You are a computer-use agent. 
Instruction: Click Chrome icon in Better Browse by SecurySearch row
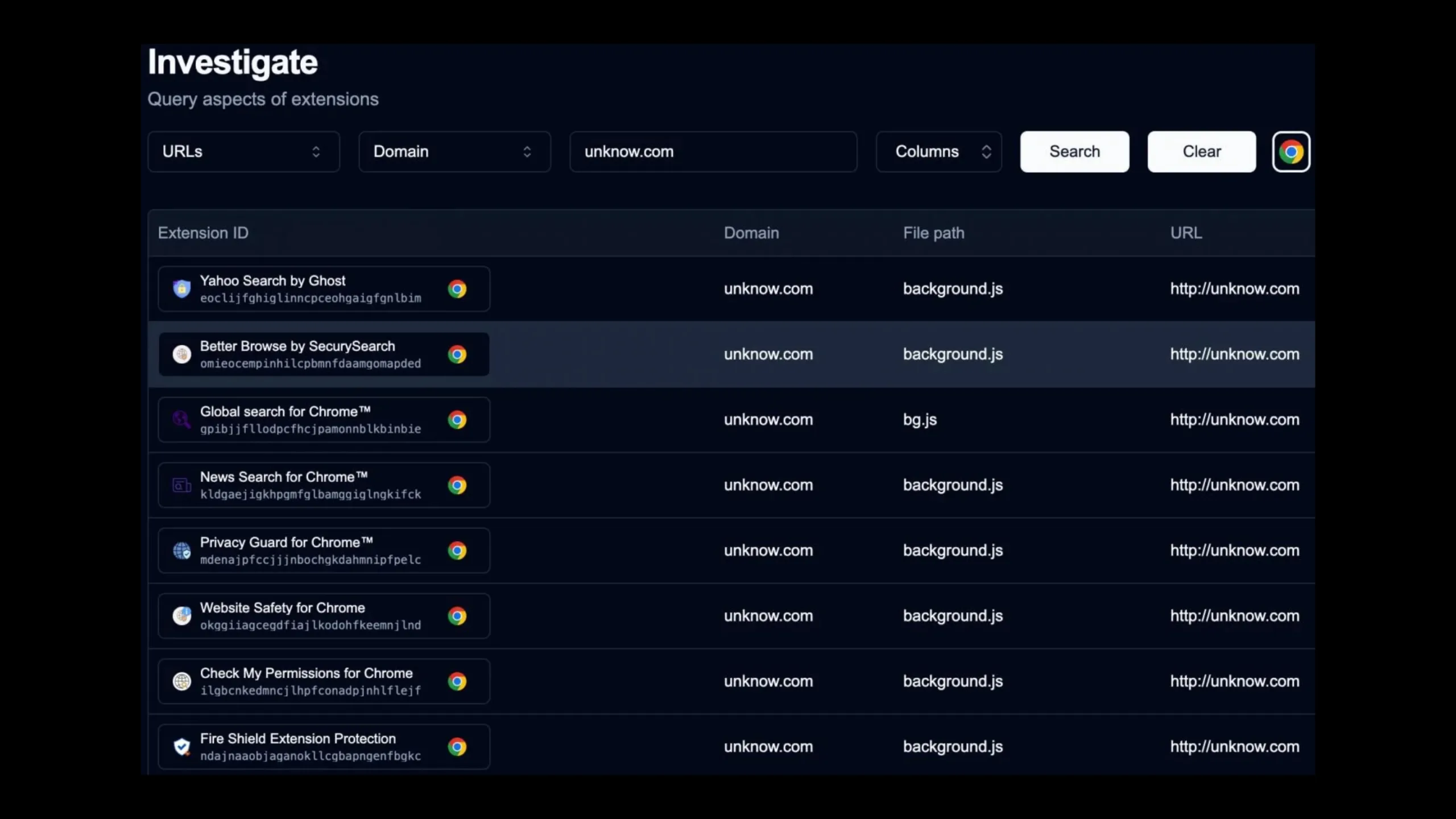coord(457,354)
